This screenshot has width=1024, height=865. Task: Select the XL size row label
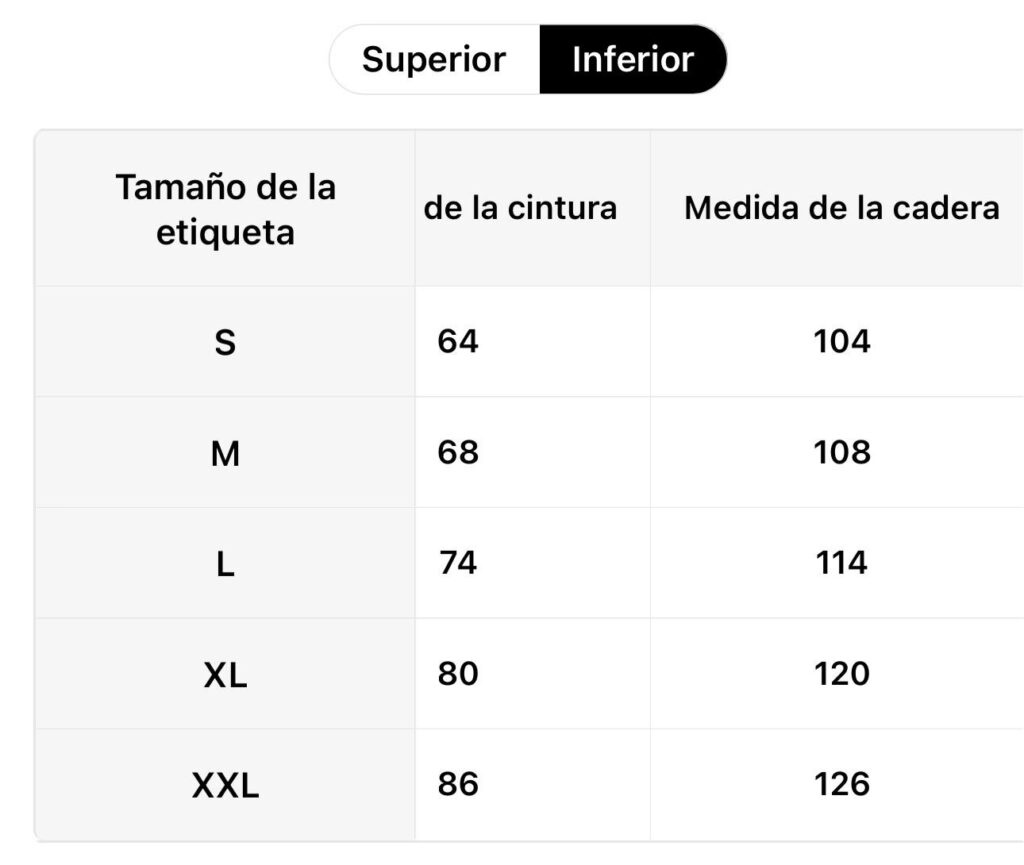pyautogui.click(x=225, y=674)
